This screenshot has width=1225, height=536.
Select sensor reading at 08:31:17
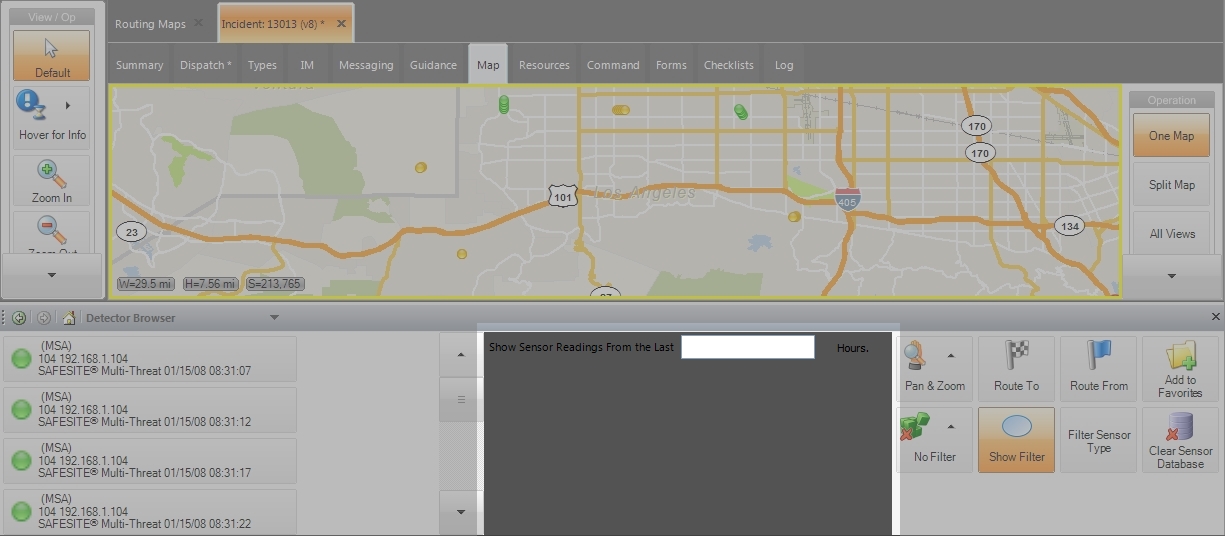(151, 461)
